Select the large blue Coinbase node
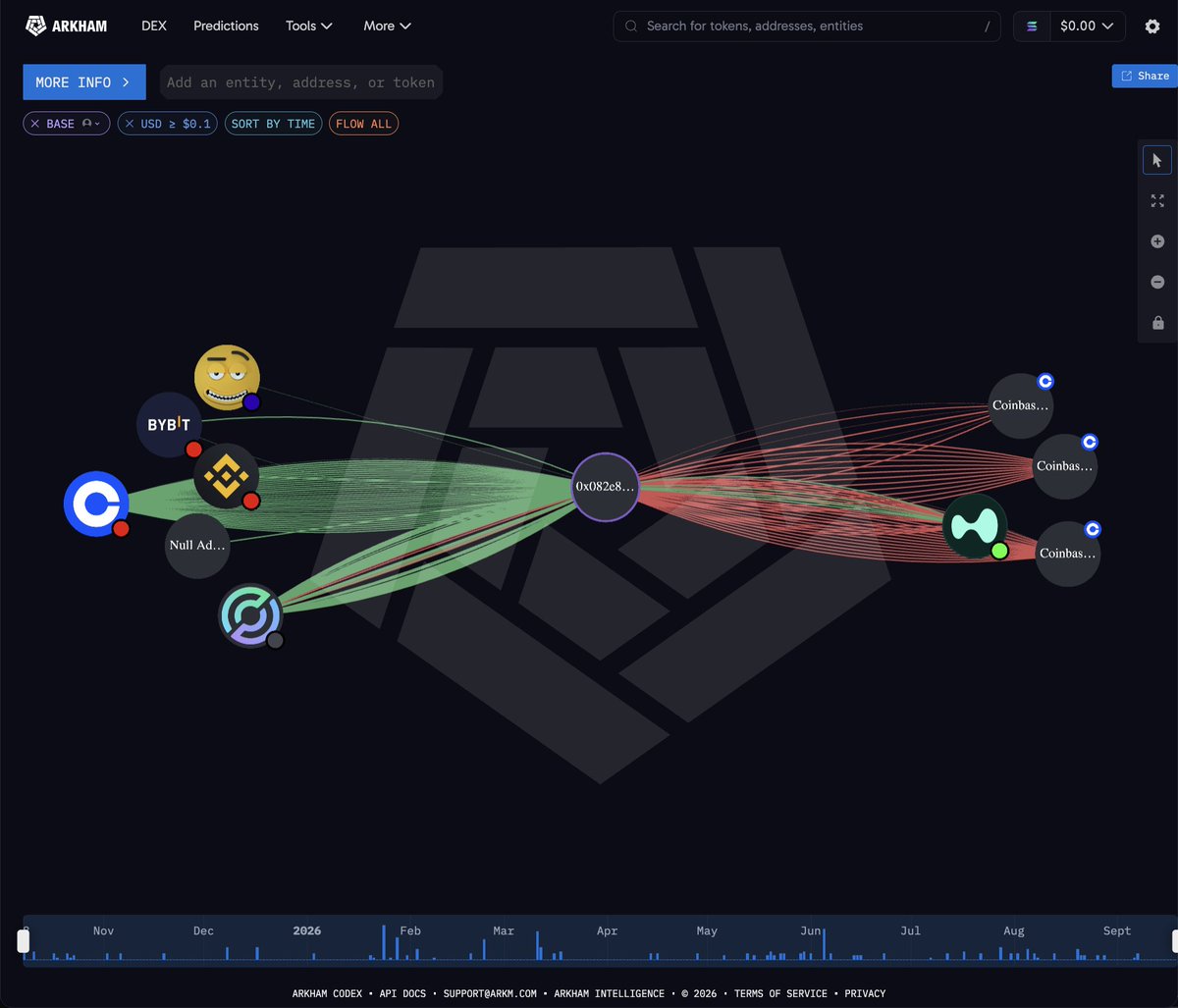 point(96,504)
